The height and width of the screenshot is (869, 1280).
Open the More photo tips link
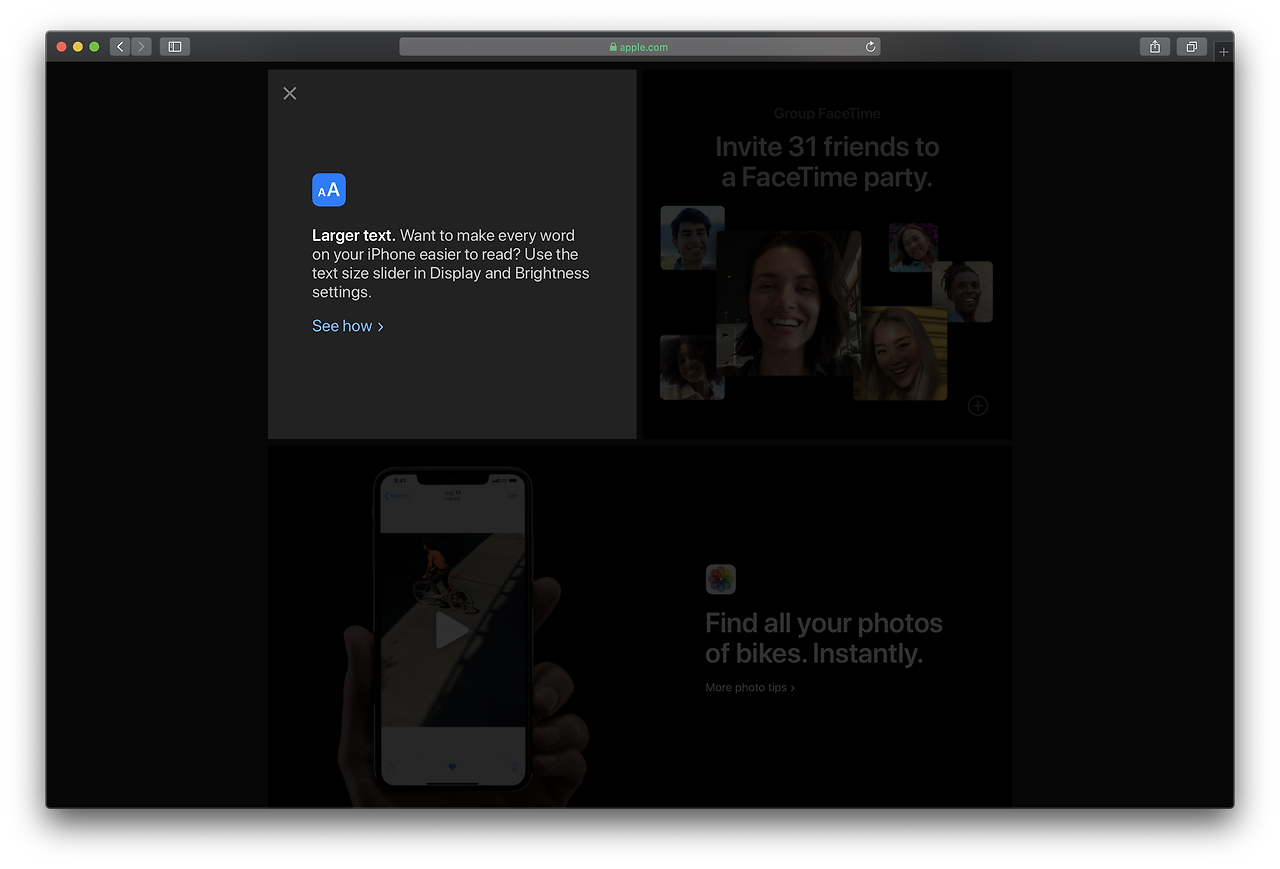point(750,688)
